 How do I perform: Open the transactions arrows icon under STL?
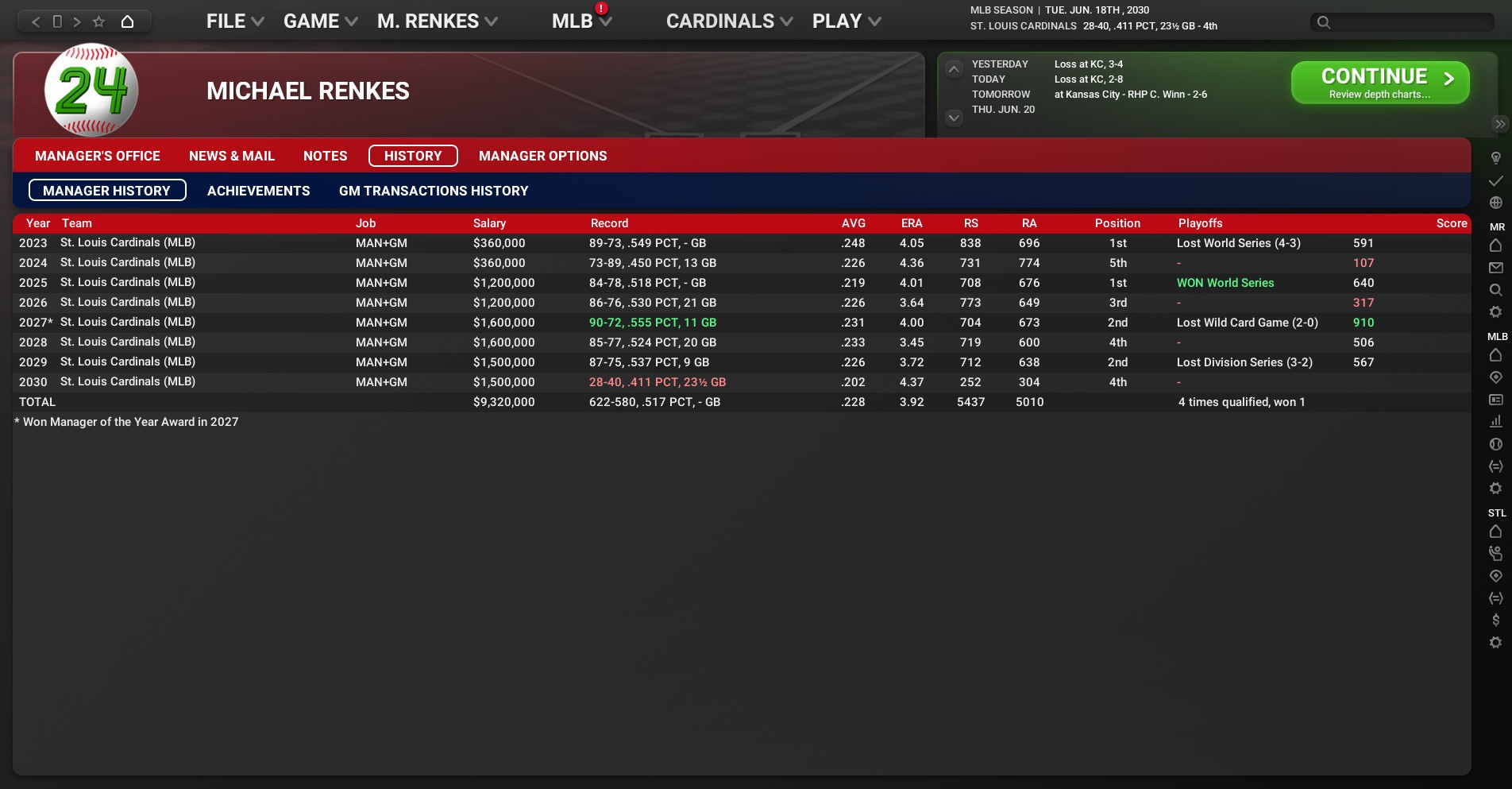[x=1496, y=598]
